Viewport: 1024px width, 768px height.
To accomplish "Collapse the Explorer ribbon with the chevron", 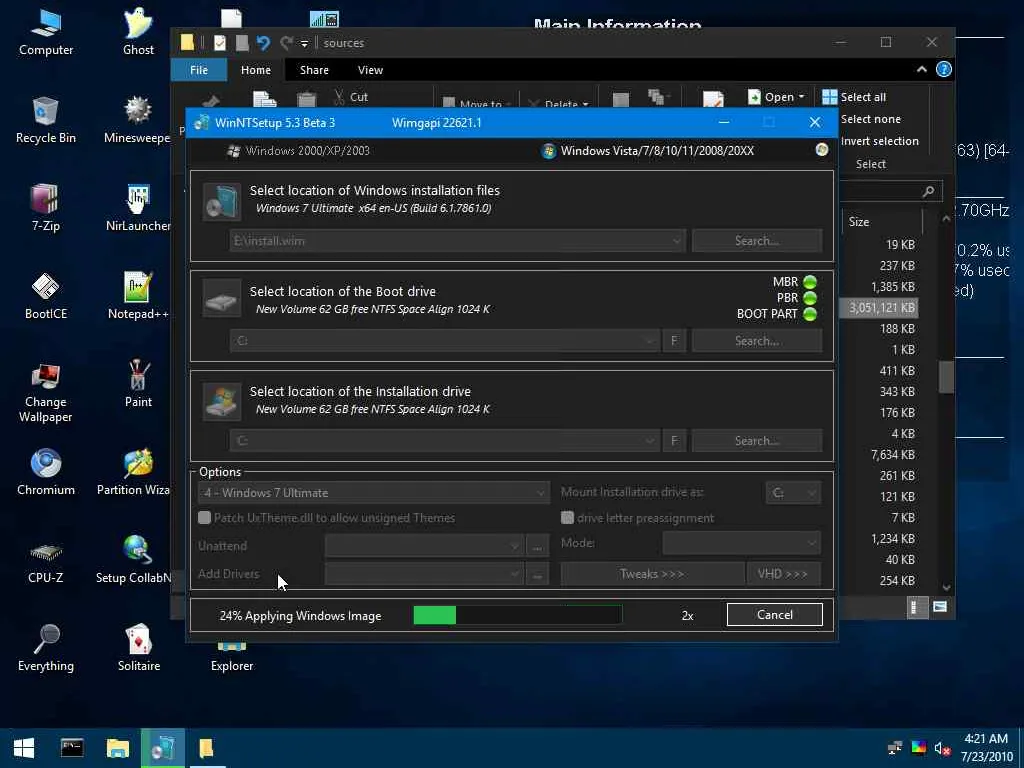I will click(x=921, y=69).
